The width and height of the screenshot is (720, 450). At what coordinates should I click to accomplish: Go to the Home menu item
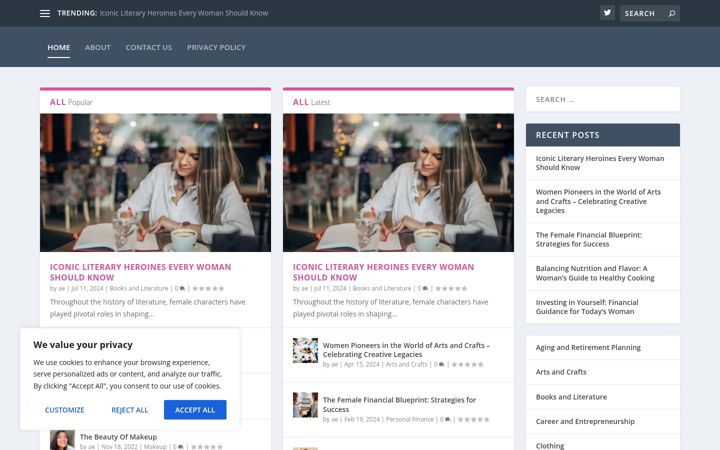point(59,47)
